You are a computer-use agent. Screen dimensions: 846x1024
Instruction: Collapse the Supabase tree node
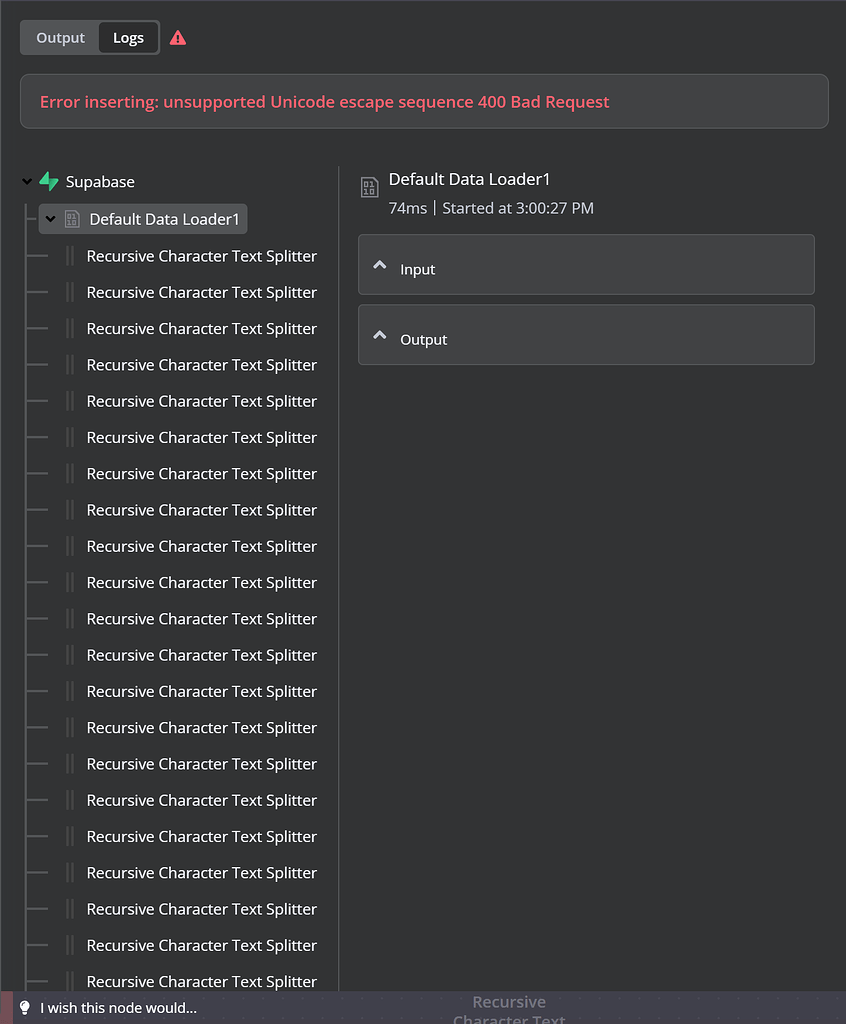click(26, 181)
